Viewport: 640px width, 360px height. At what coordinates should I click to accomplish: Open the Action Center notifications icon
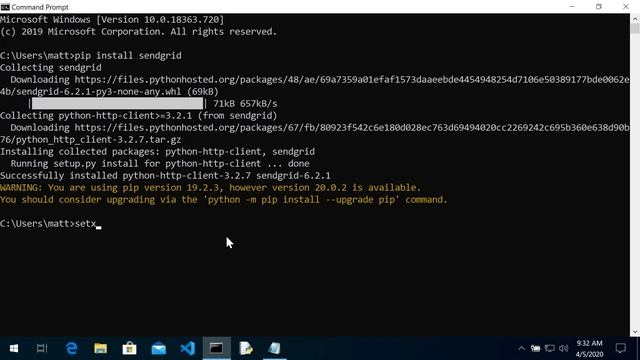click(x=620, y=348)
